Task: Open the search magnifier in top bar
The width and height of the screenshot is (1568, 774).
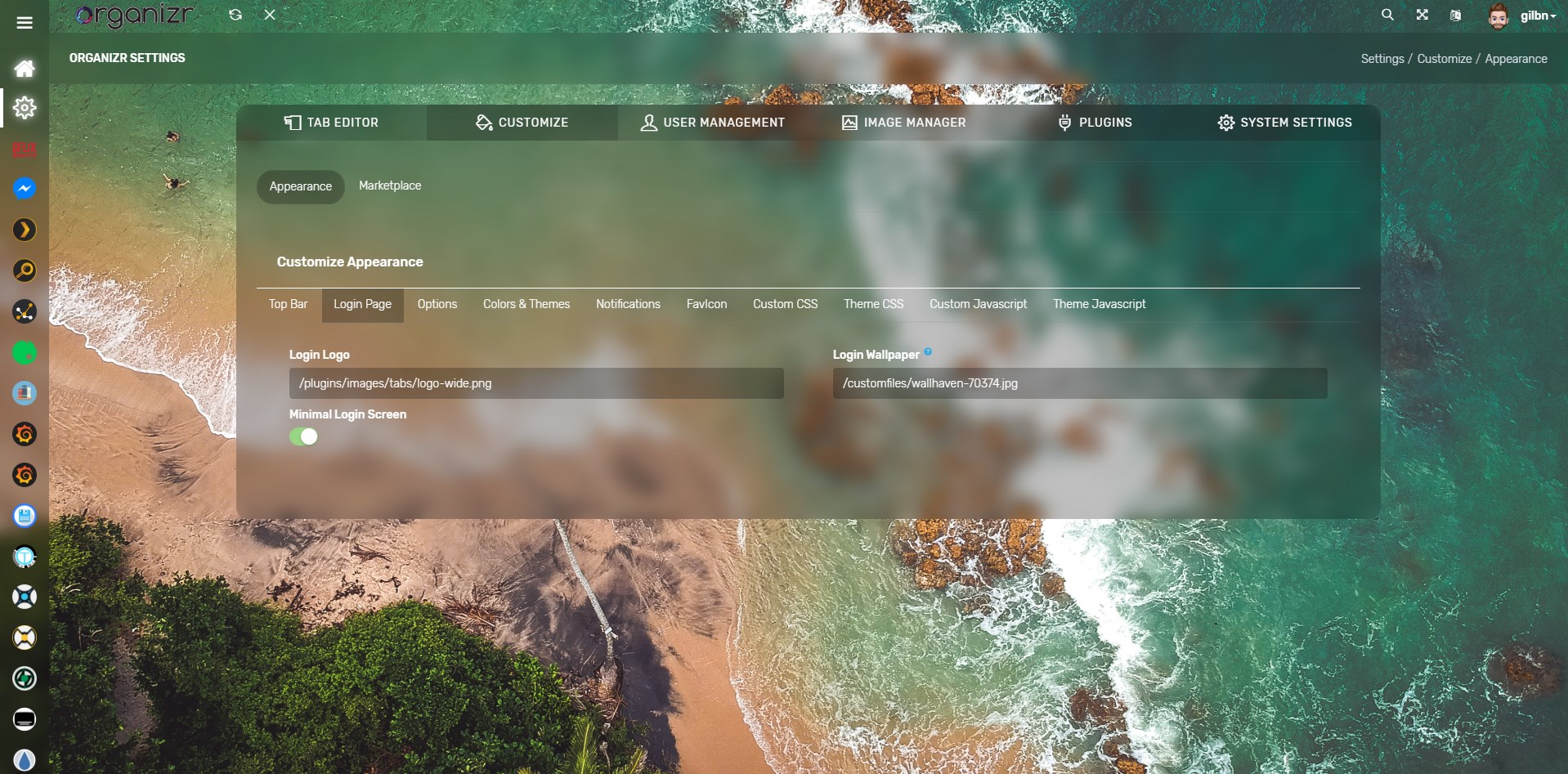Action: pos(1387,15)
